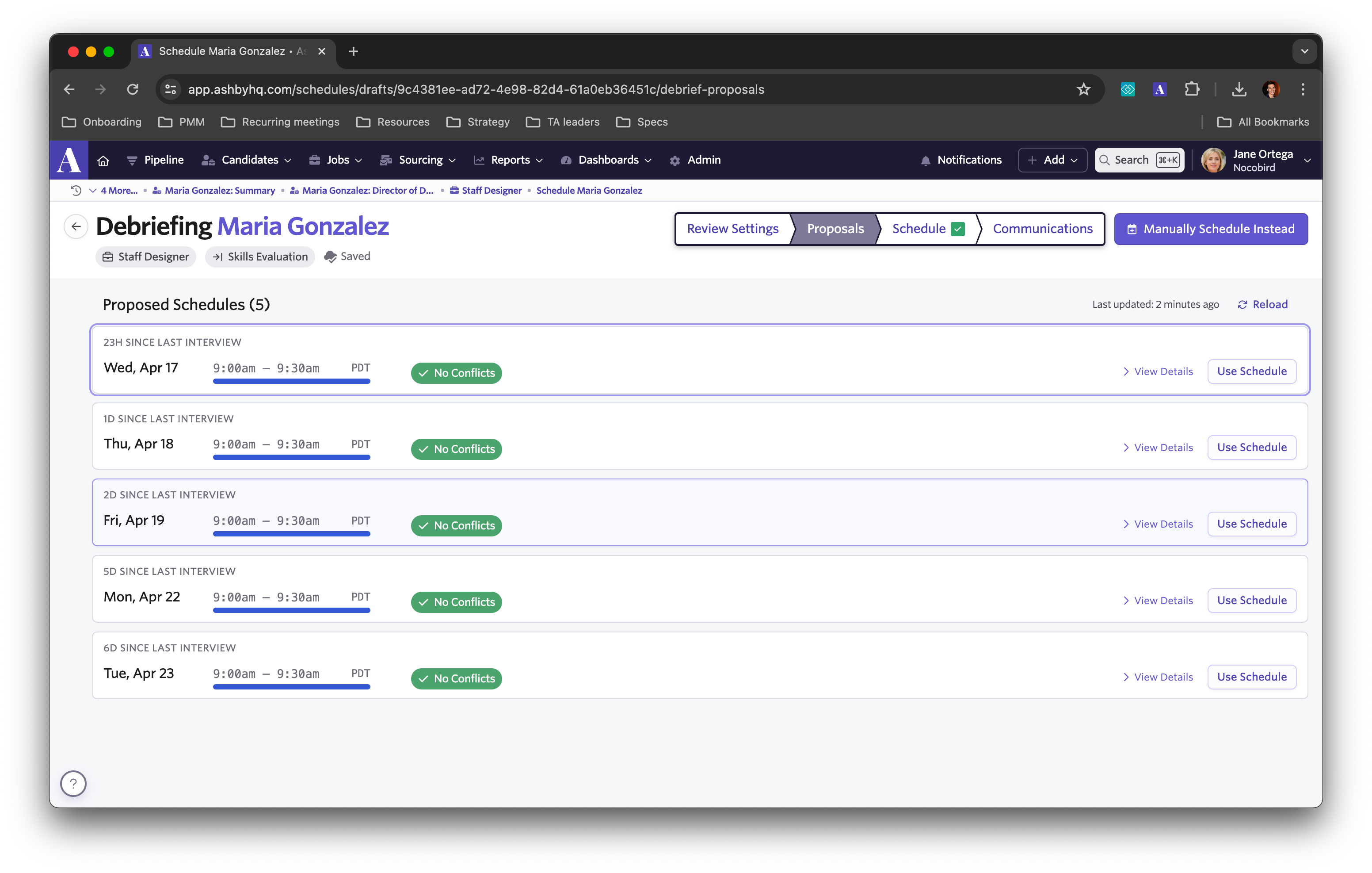Screen dimensions: 1372x873
Task: Click the back arrow beside Debriefing
Action: pos(76,226)
